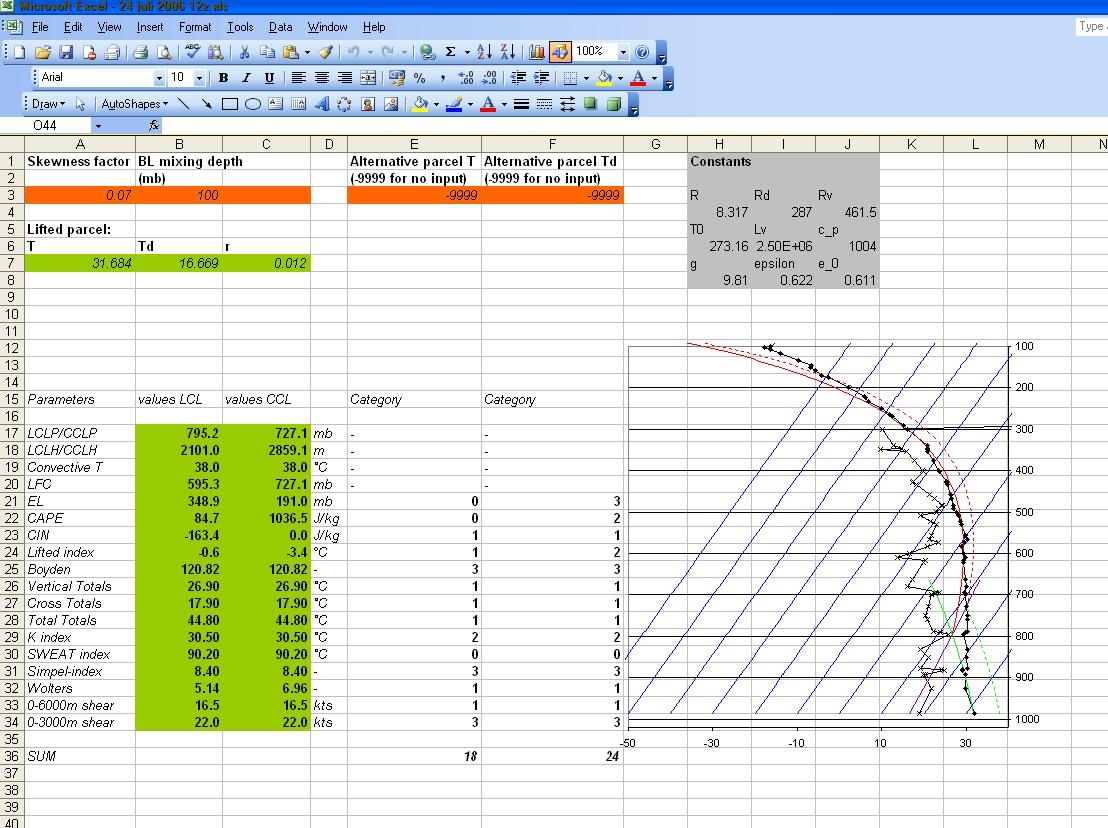Image resolution: width=1108 pixels, height=828 pixels.
Task: Apply the yellow Fill Color swatch
Action: tap(604, 78)
